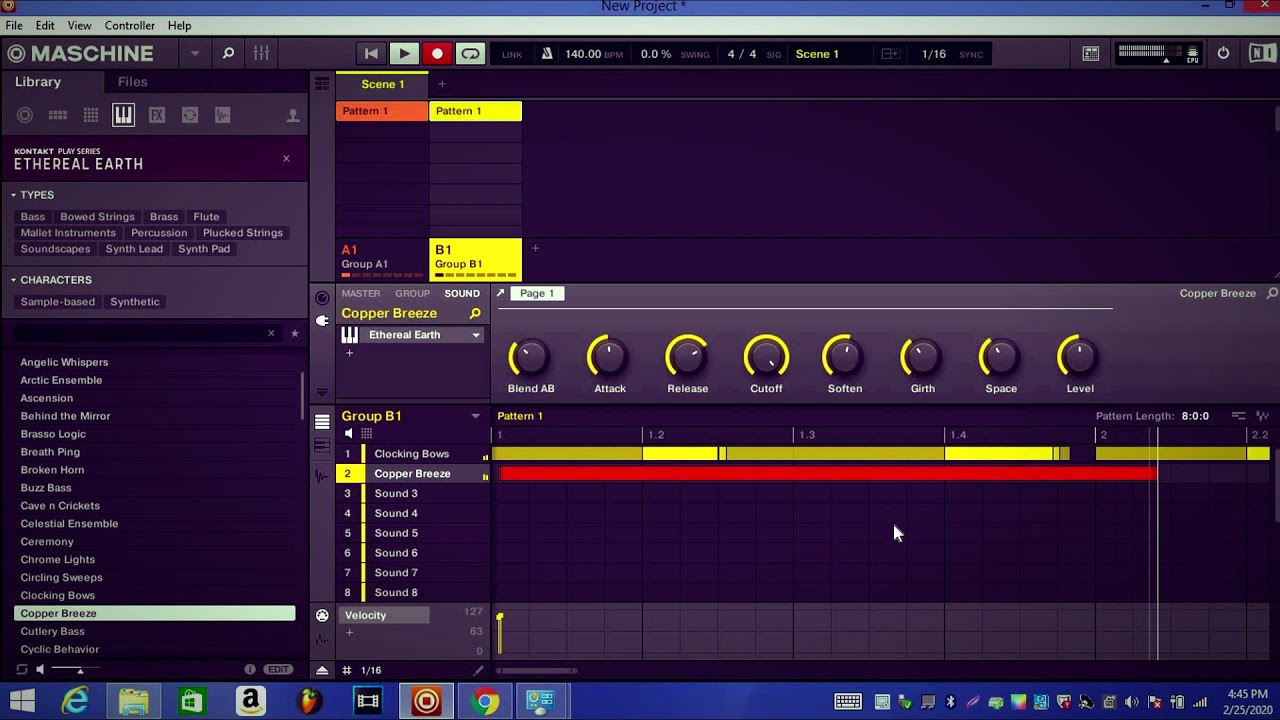This screenshot has height=720, width=1280.
Task: Switch to user content icon
Action: [293, 116]
